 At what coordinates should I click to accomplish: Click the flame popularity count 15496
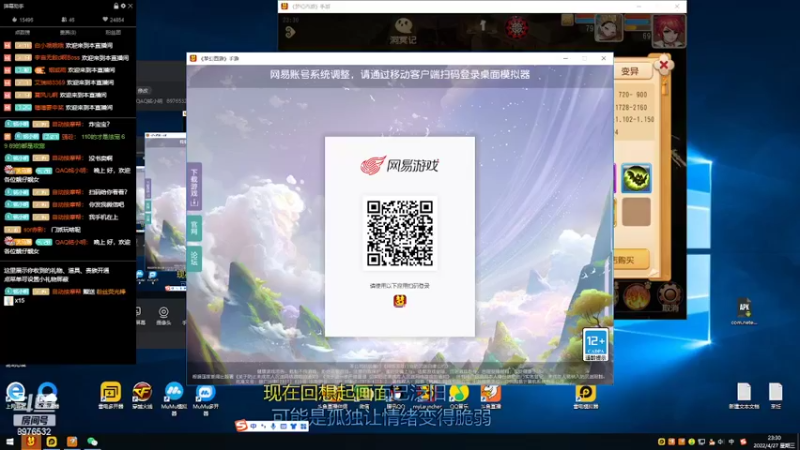(x=22, y=20)
